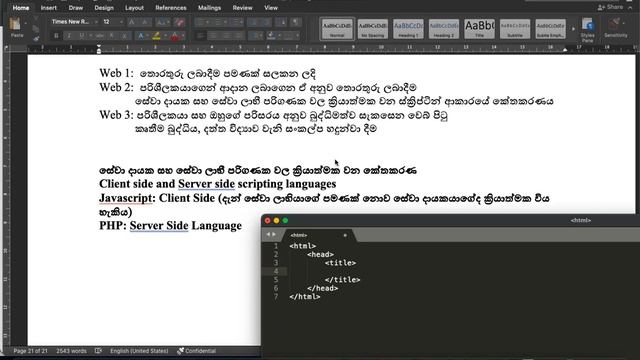This screenshot has height=360, width=640.
Task: Open the Styles Pane
Action: (587, 30)
